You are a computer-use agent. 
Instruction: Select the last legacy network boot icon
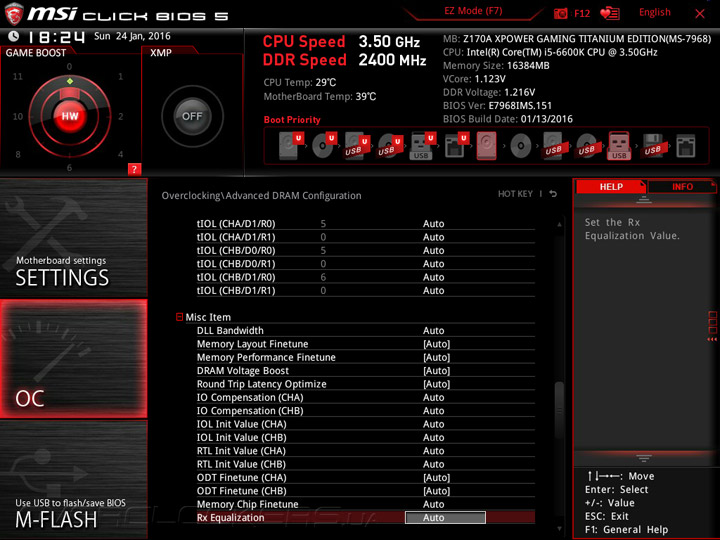686,146
